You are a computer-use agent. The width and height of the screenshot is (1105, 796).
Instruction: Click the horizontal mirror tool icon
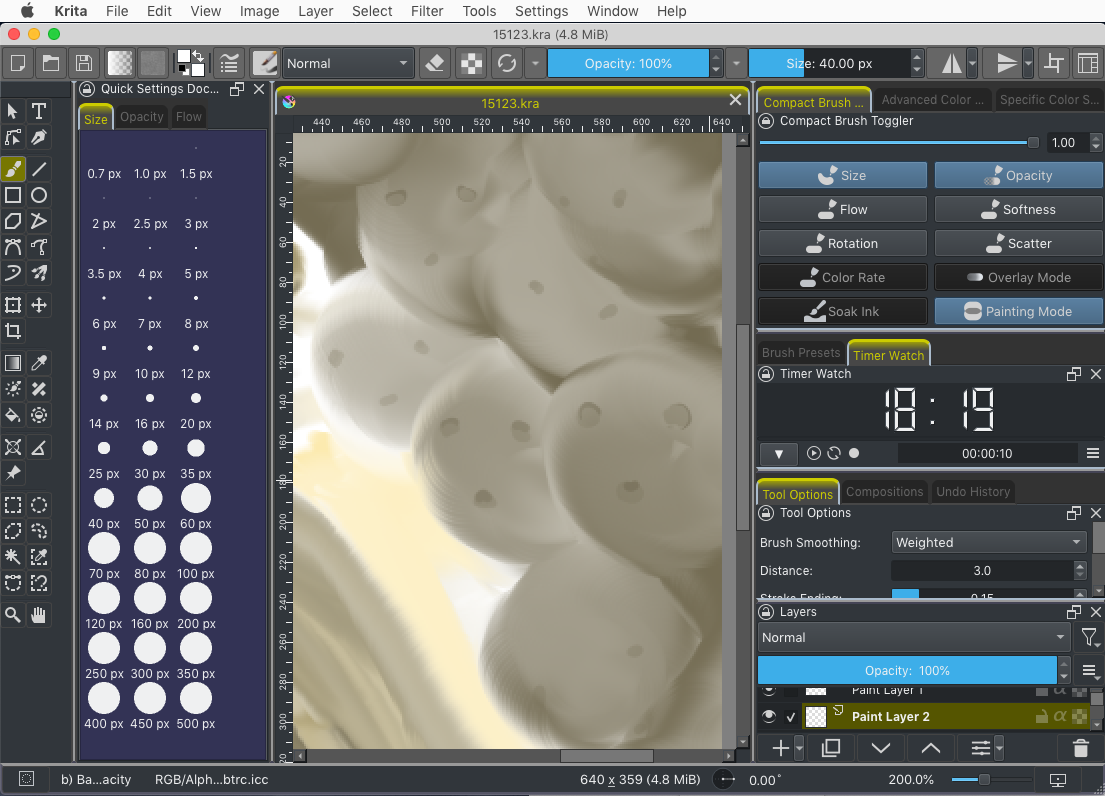pos(951,63)
